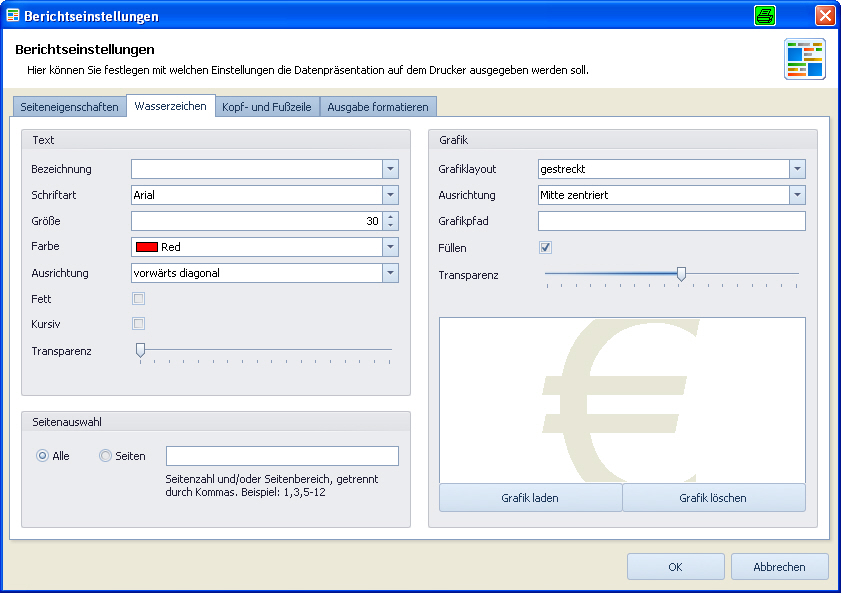Click the Grafik löschen button
841x593 pixels.
pyautogui.click(x=713, y=498)
